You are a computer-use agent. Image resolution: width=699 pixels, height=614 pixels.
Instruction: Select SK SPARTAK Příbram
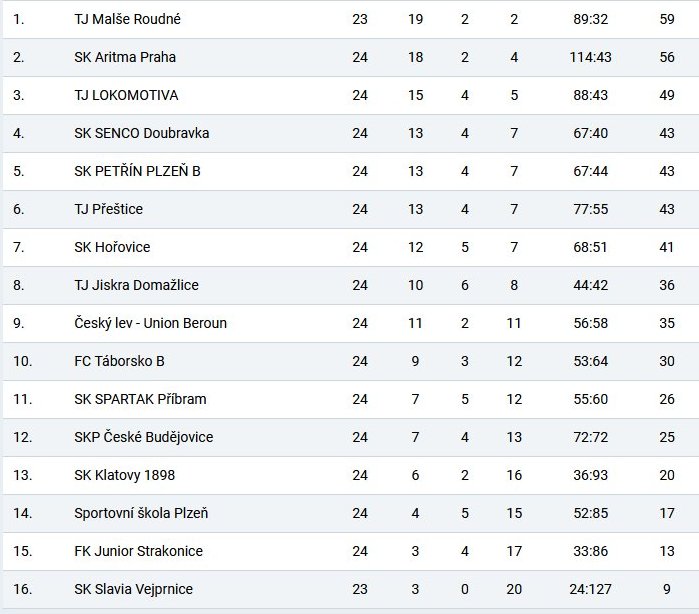point(140,399)
